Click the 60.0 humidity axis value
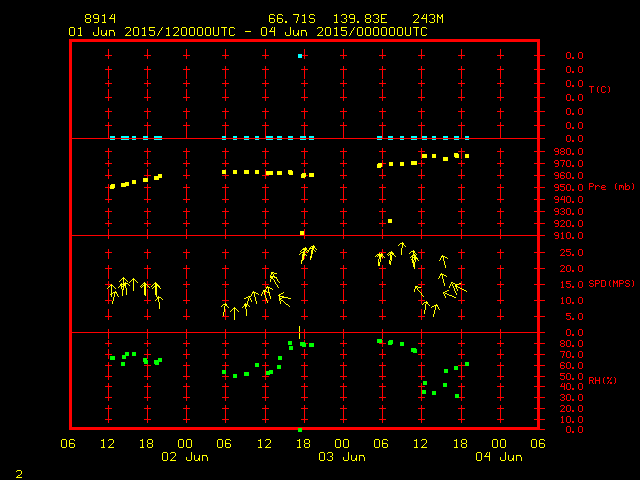Screen dimensions: 640x480 [x=571, y=366]
